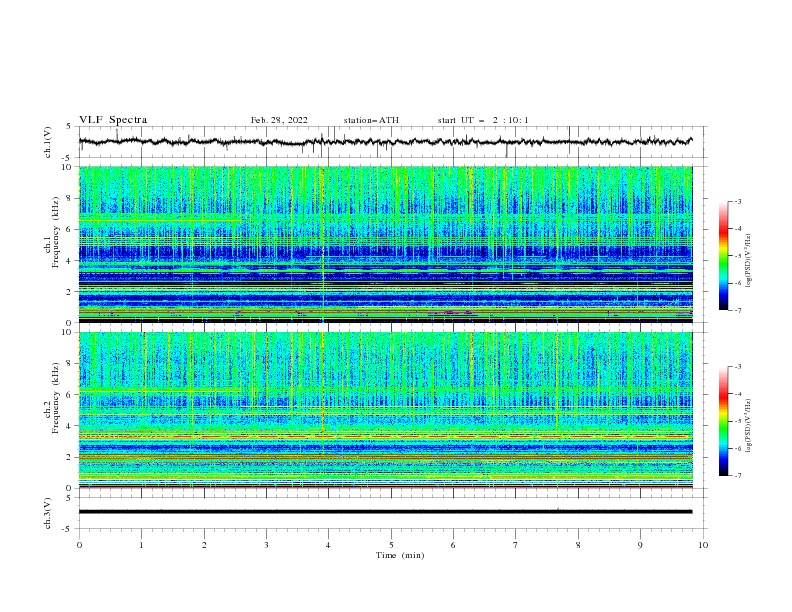Image resolution: width=792 pixels, height=612 pixels.
Task: Click the "8" tick on ch.2 frequency axis
Action: click(x=71, y=364)
